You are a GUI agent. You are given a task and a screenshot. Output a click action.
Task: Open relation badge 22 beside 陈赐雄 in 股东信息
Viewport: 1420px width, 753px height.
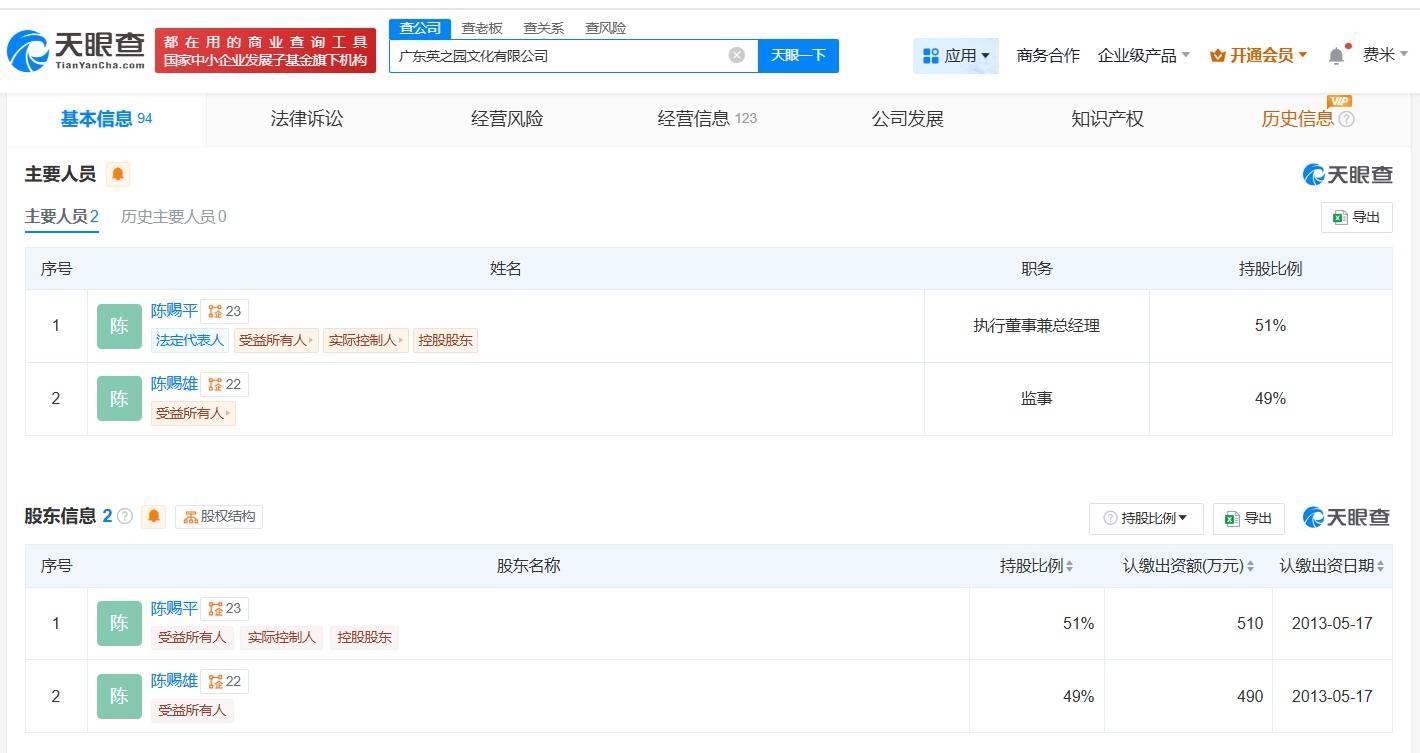[225, 681]
